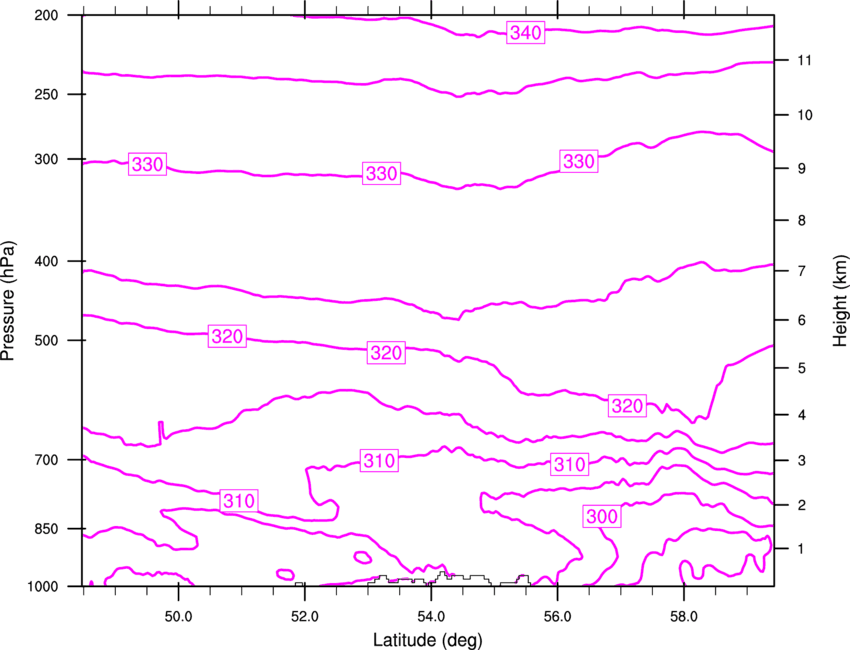This screenshot has width=850, height=650.
Task: Click the 'Height (km)' axis title
Action: 840,300
